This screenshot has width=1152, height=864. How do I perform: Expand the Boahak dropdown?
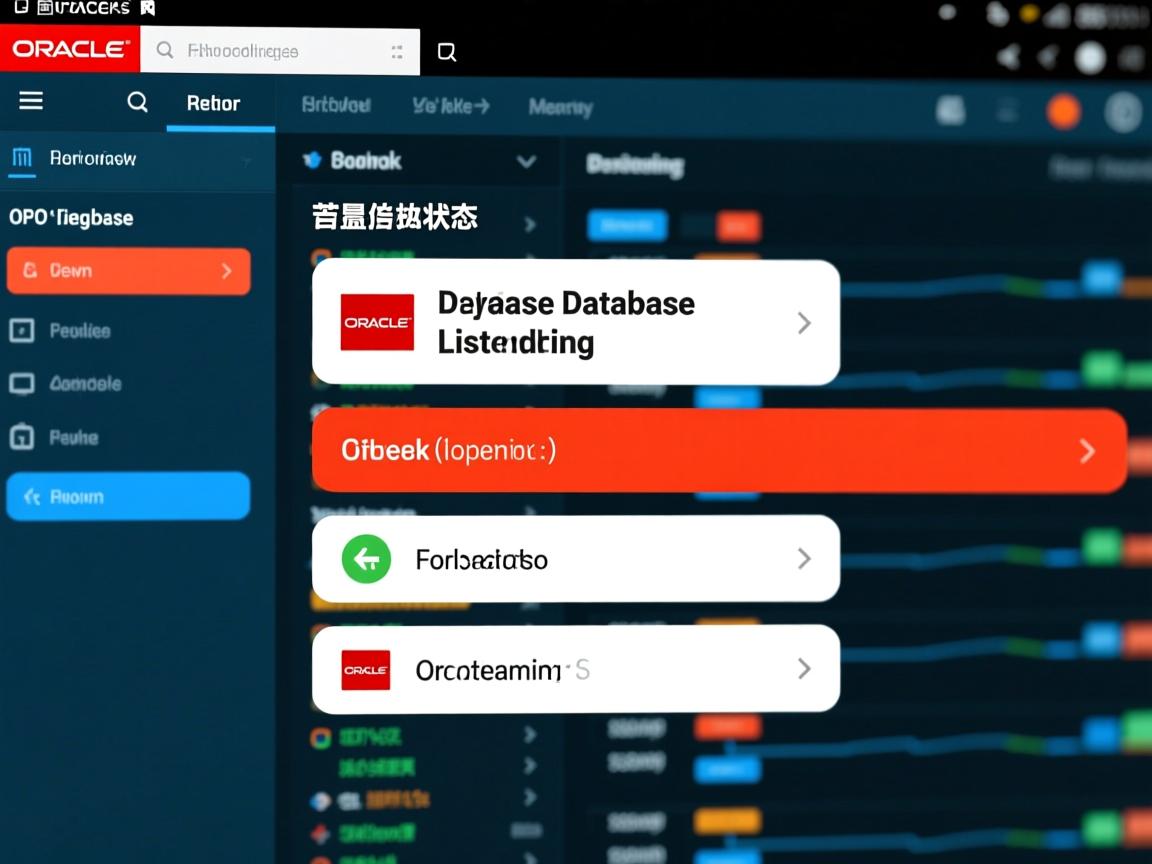[x=527, y=160]
